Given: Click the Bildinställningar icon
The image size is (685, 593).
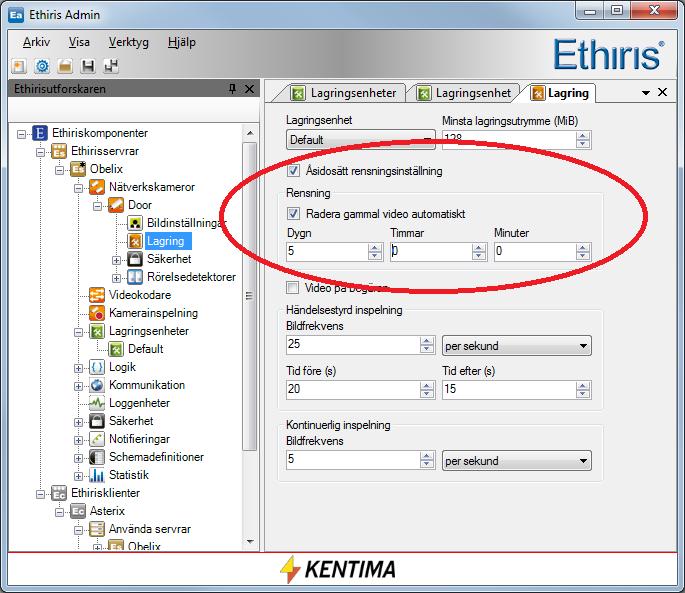Looking at the screenshot, I should 135,223.
